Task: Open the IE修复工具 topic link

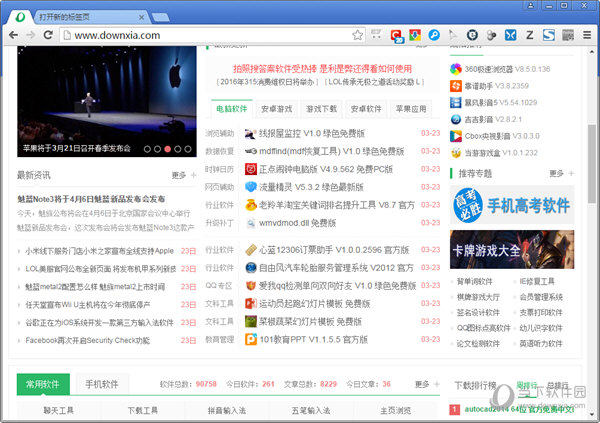Action: pos(537,281)
